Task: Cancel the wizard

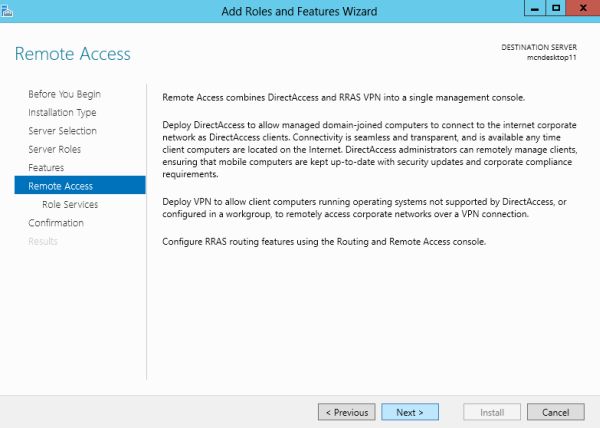Action: (555, 412)
